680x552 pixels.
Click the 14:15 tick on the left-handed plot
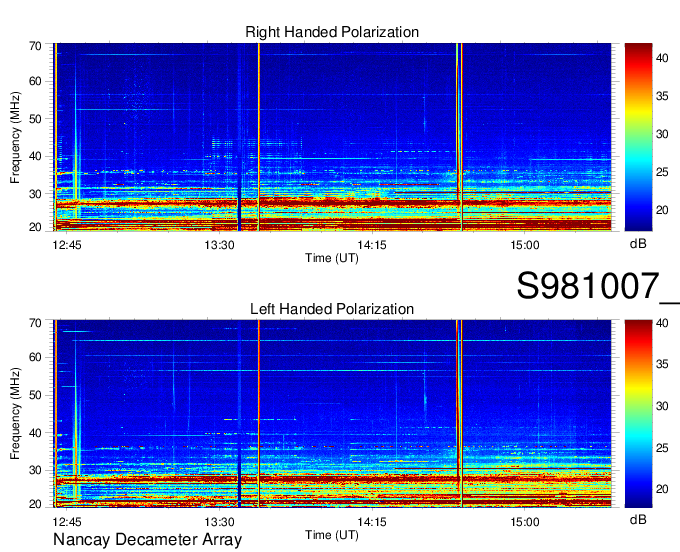click(372, 521)
